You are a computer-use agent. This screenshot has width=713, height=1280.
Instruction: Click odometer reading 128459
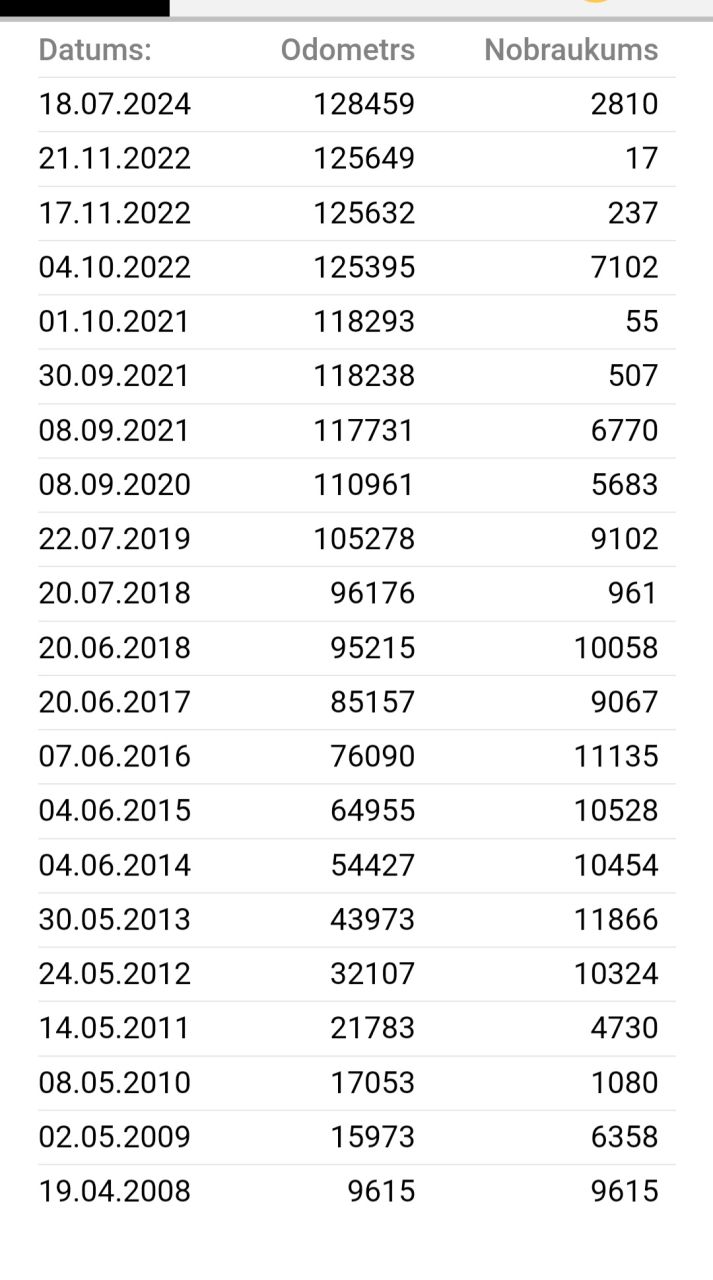tap(364, 104)
